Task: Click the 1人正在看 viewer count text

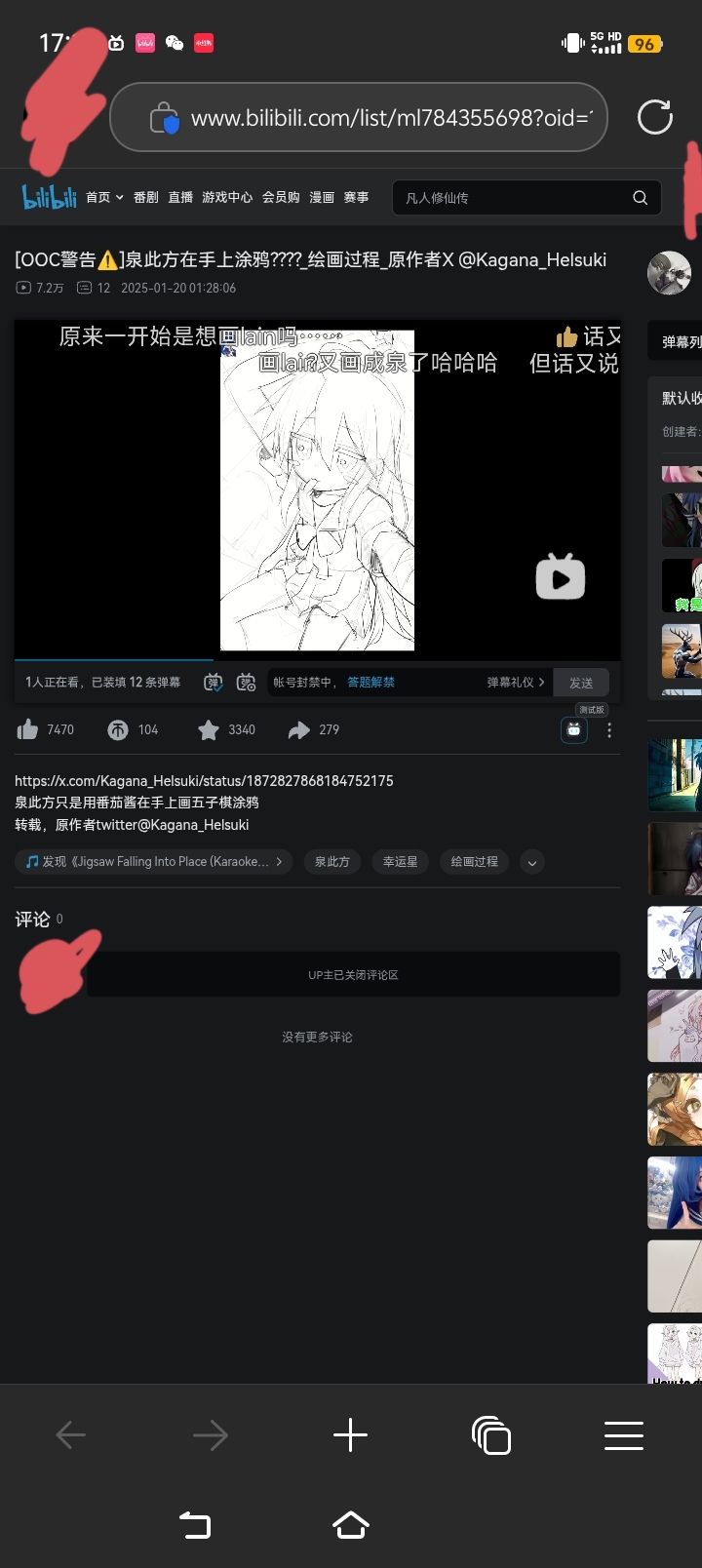Action: point(56,683)
